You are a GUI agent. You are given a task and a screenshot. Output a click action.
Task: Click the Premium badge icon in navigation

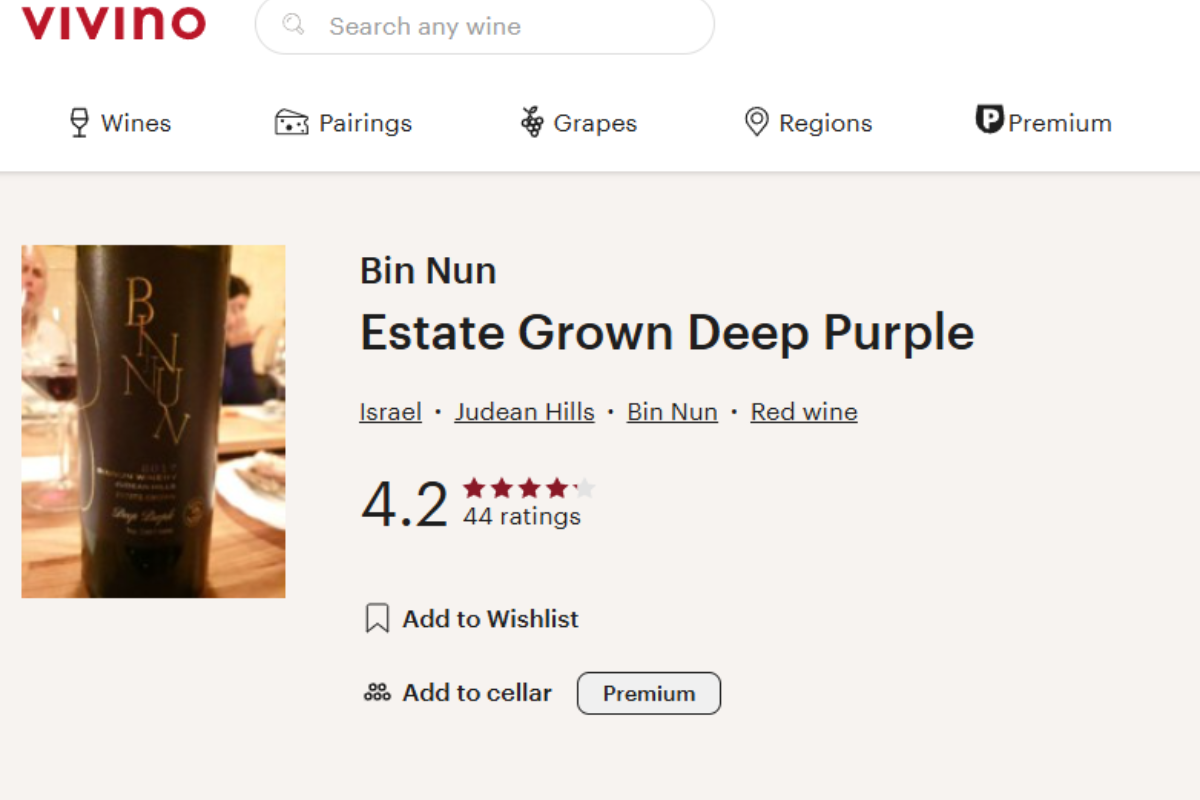[x=989, y=120]
